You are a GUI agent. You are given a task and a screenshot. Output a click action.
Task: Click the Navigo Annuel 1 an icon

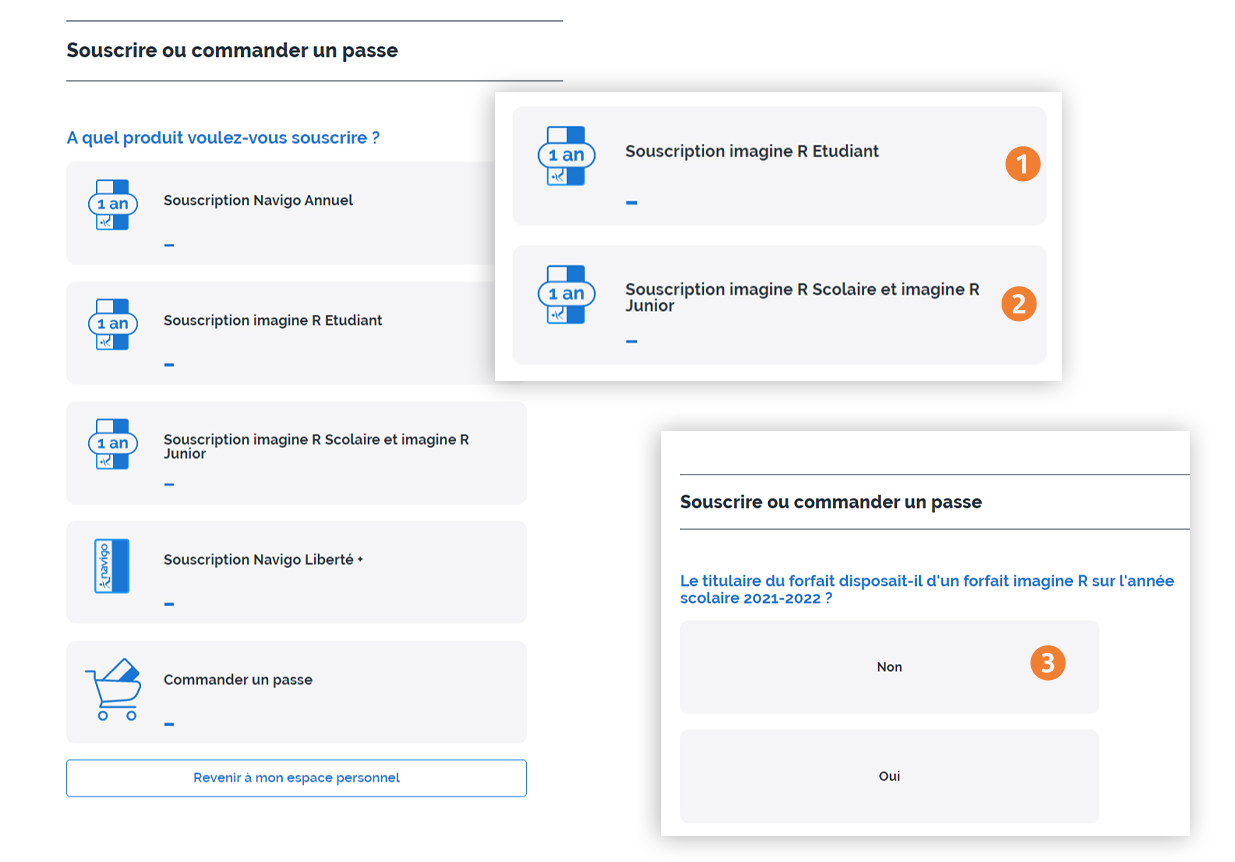coord(112,204)
